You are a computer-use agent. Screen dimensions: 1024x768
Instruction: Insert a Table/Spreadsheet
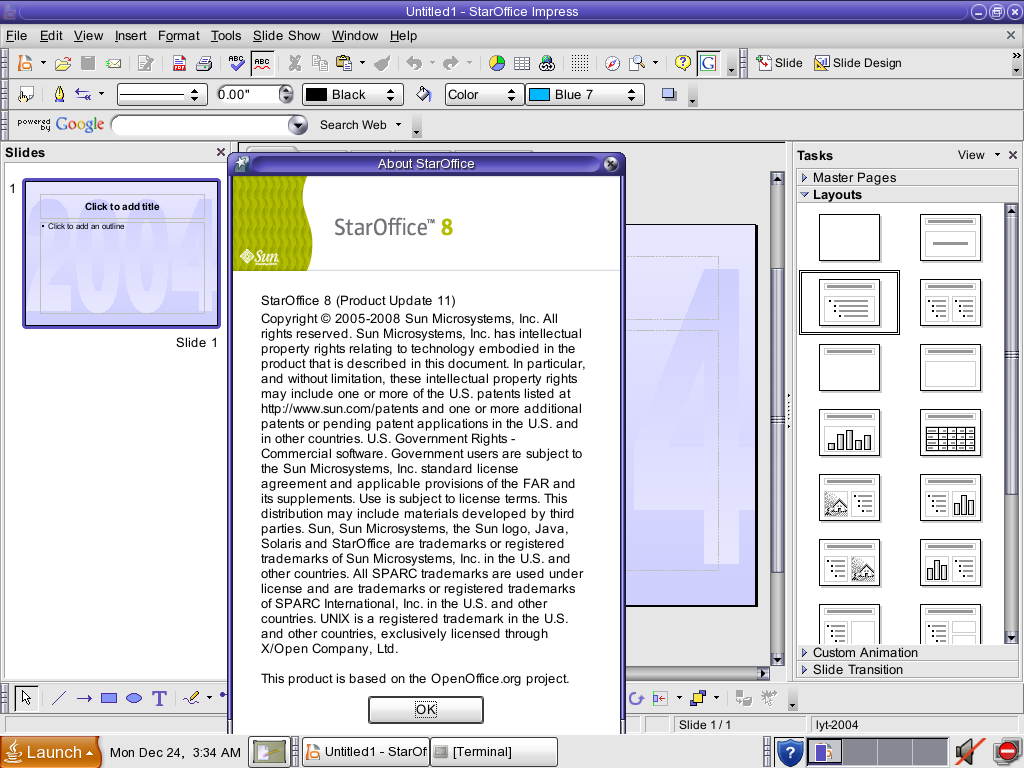[x=522, y=63]
